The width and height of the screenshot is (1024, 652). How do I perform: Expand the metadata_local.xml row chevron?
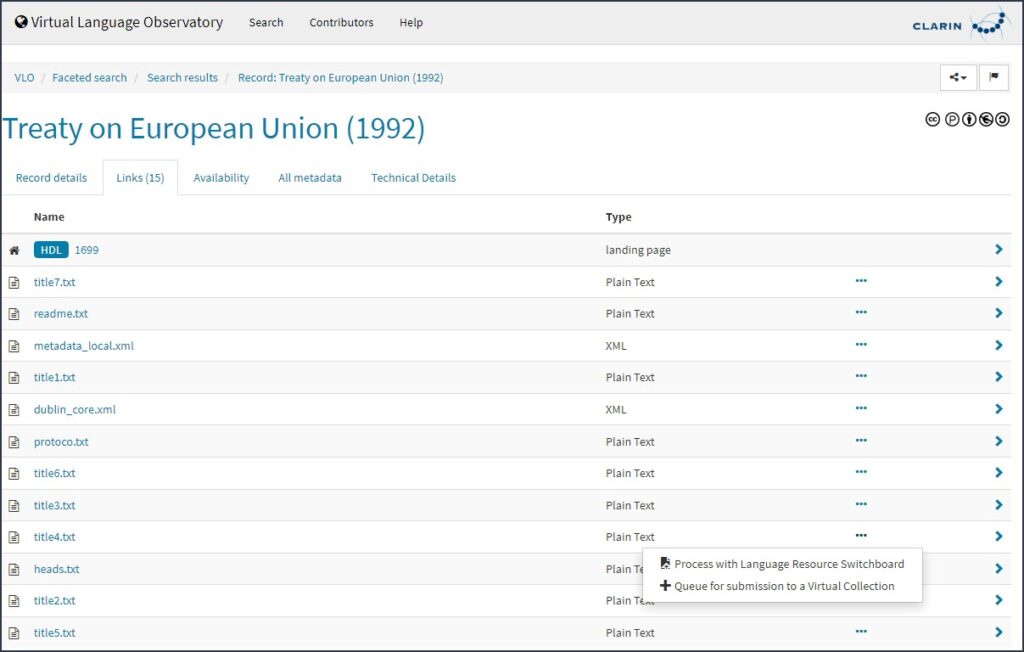(x=998, y=345)
